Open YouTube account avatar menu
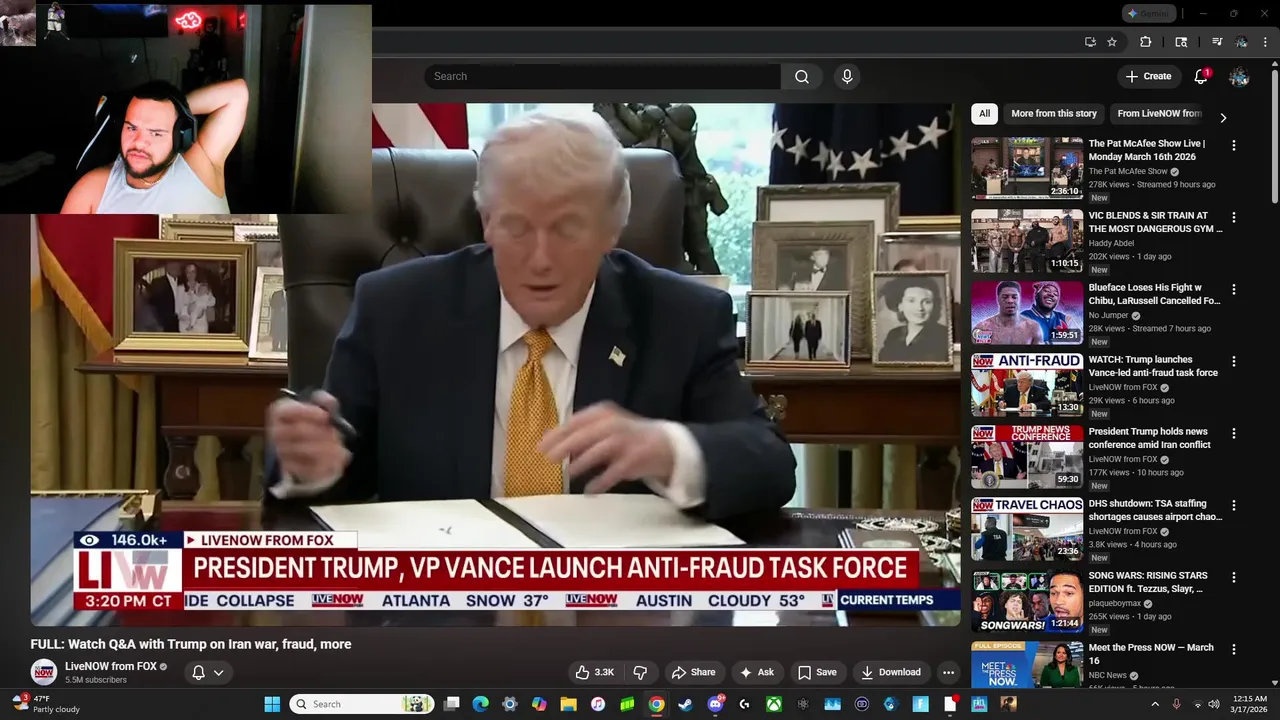Viewport: 1280px width, 720px height. [1239, 77]
